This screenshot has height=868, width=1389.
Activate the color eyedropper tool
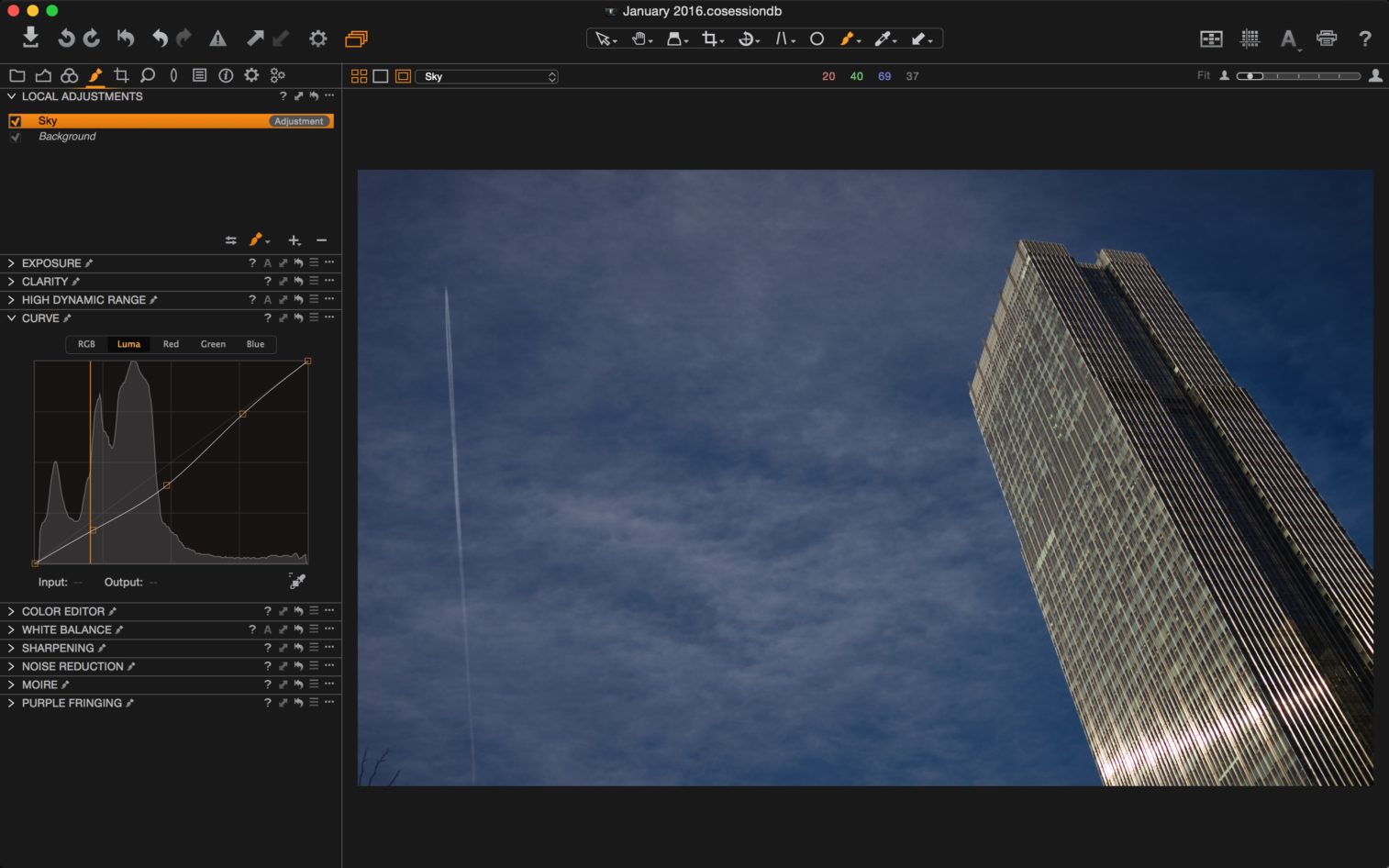(x=882, y=39)
